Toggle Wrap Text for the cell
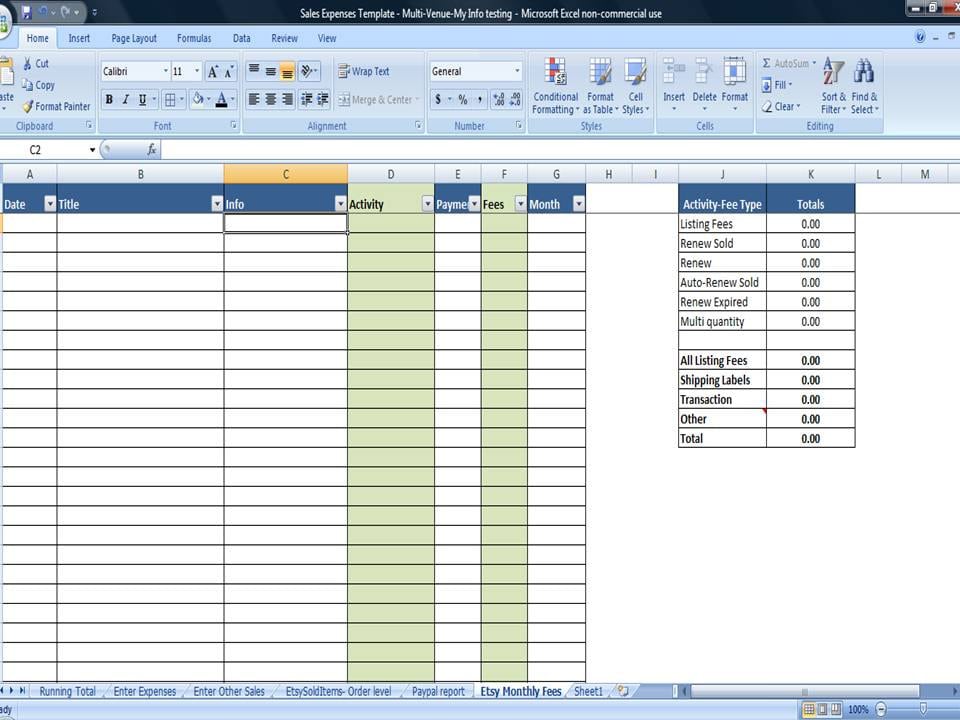This screenshot has width=960, height=720. click(x=363, y=71)
